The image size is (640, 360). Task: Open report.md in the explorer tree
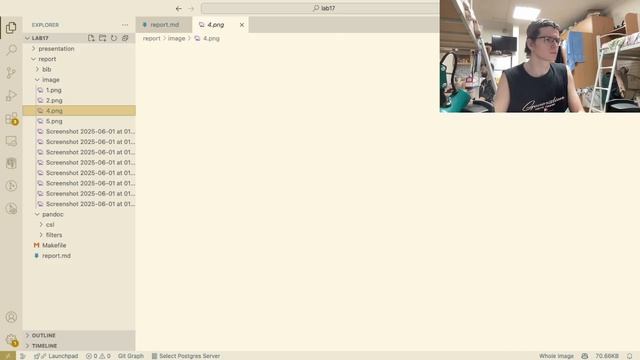tap(56, 256)
